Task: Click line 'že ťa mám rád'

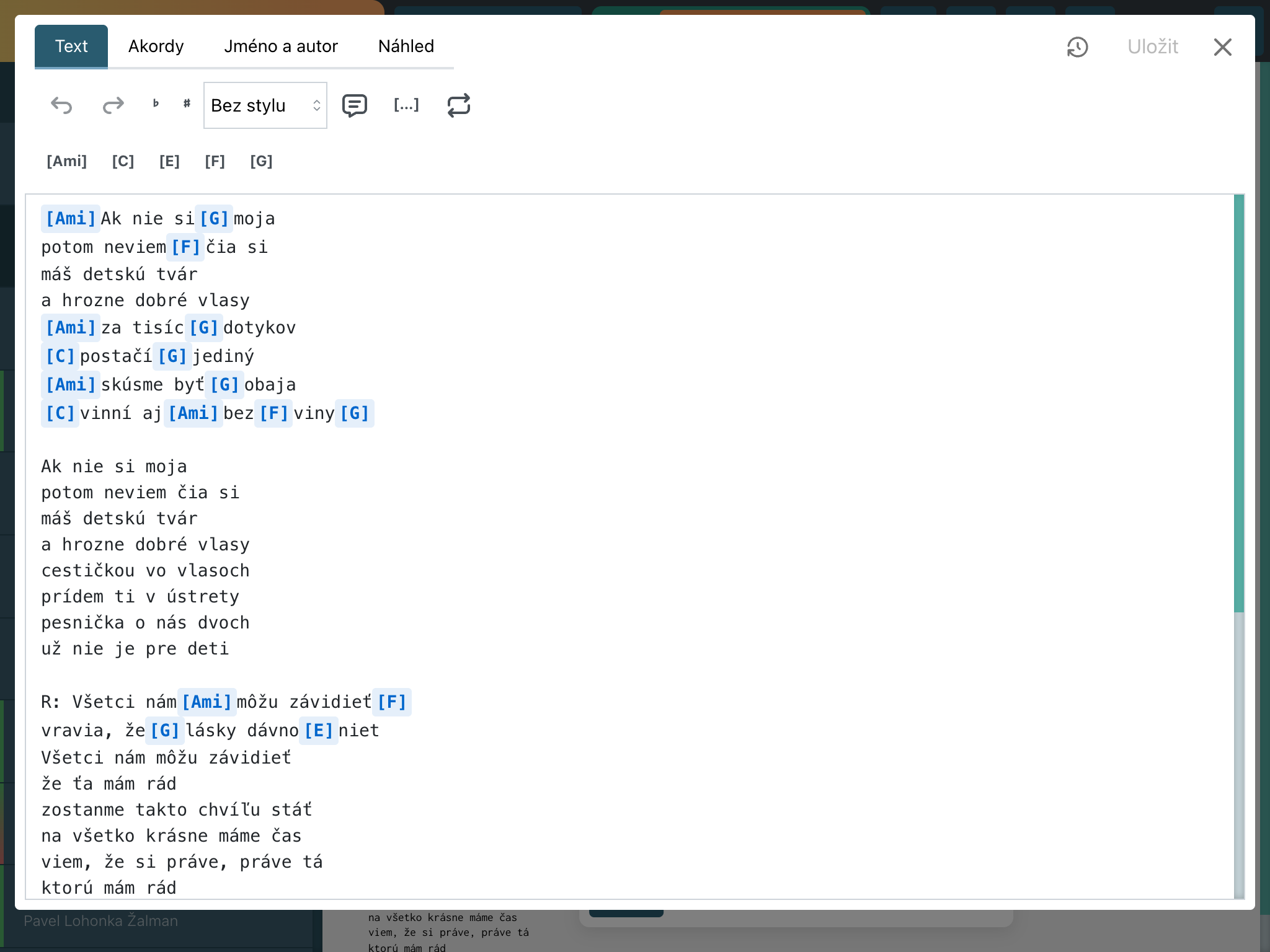Action: tap(109, 783)
